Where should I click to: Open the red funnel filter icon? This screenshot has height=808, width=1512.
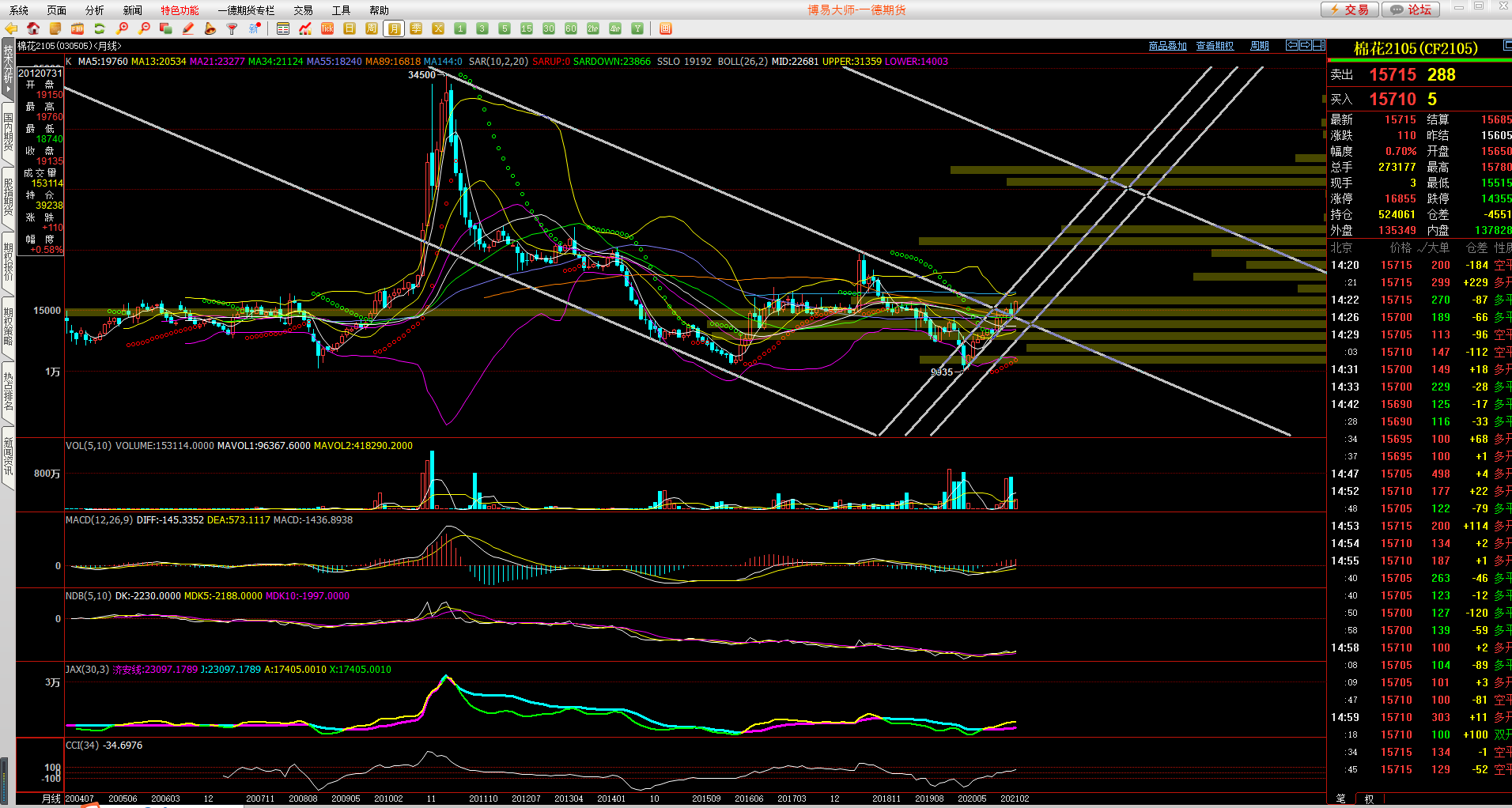pos(232,28)
